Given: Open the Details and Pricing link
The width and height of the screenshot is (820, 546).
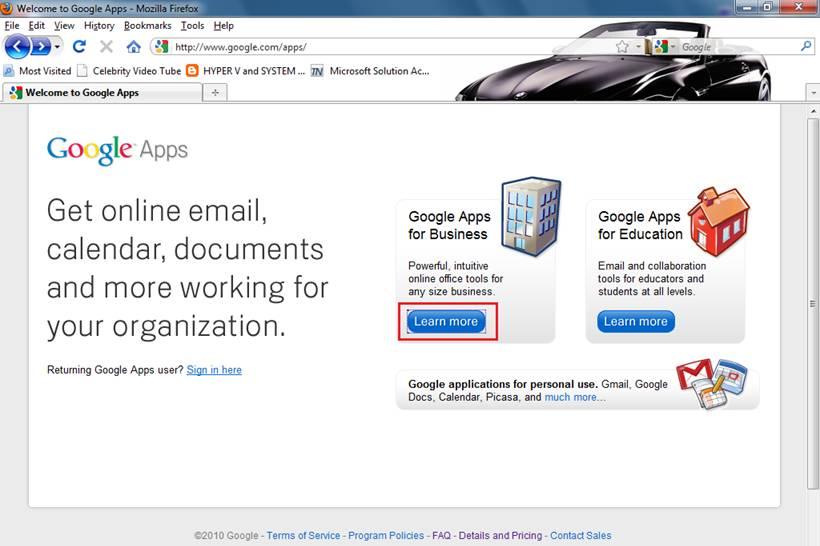Looking at the screenshot, I should [500, 536].
